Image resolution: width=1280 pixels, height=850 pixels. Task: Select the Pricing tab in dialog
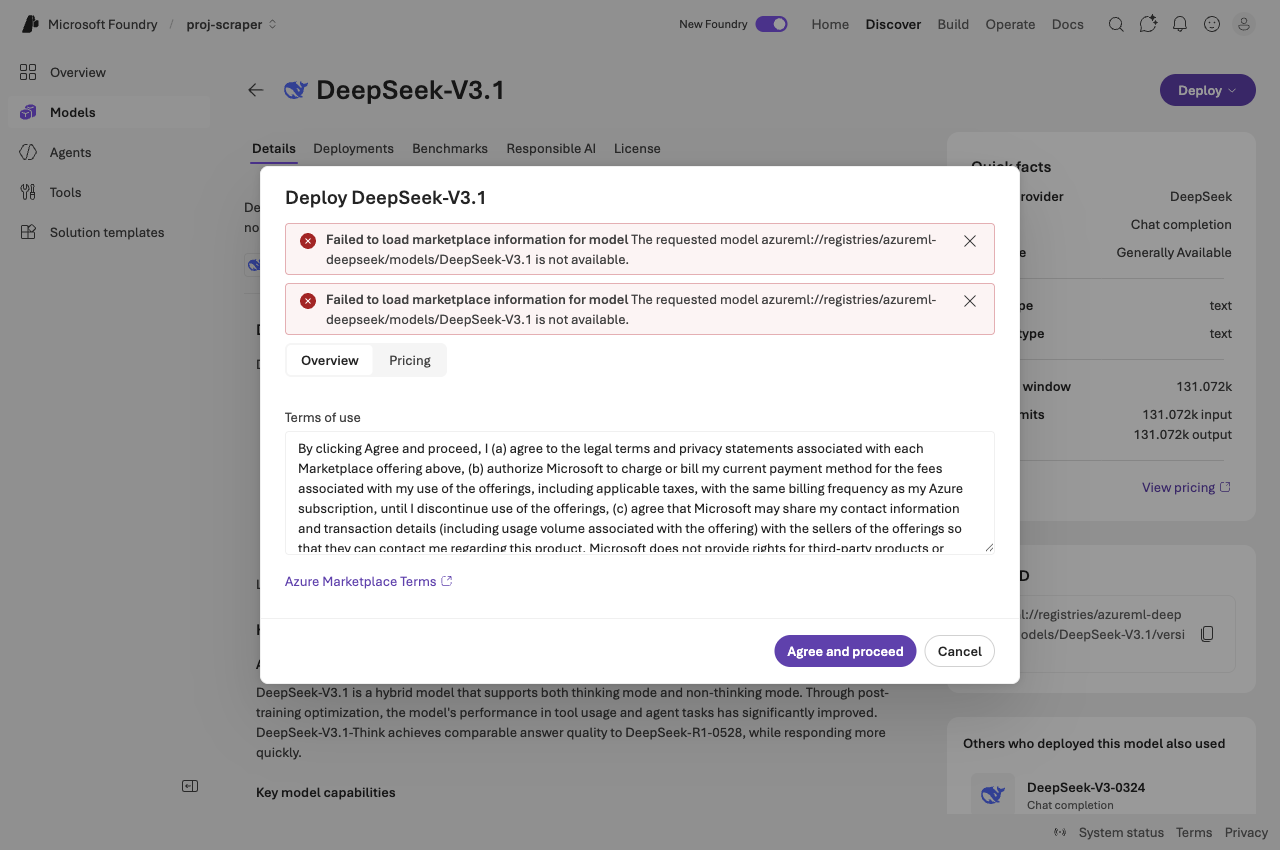point(410,360)
